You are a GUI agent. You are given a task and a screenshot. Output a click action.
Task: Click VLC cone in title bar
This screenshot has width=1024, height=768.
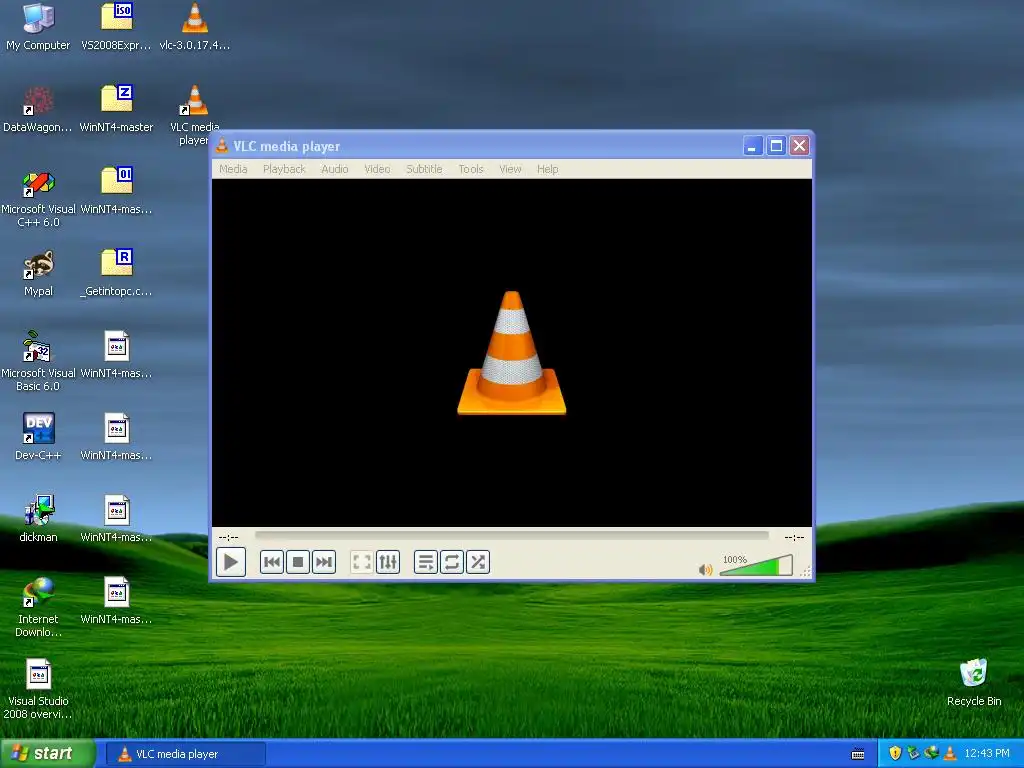point(222,146)
